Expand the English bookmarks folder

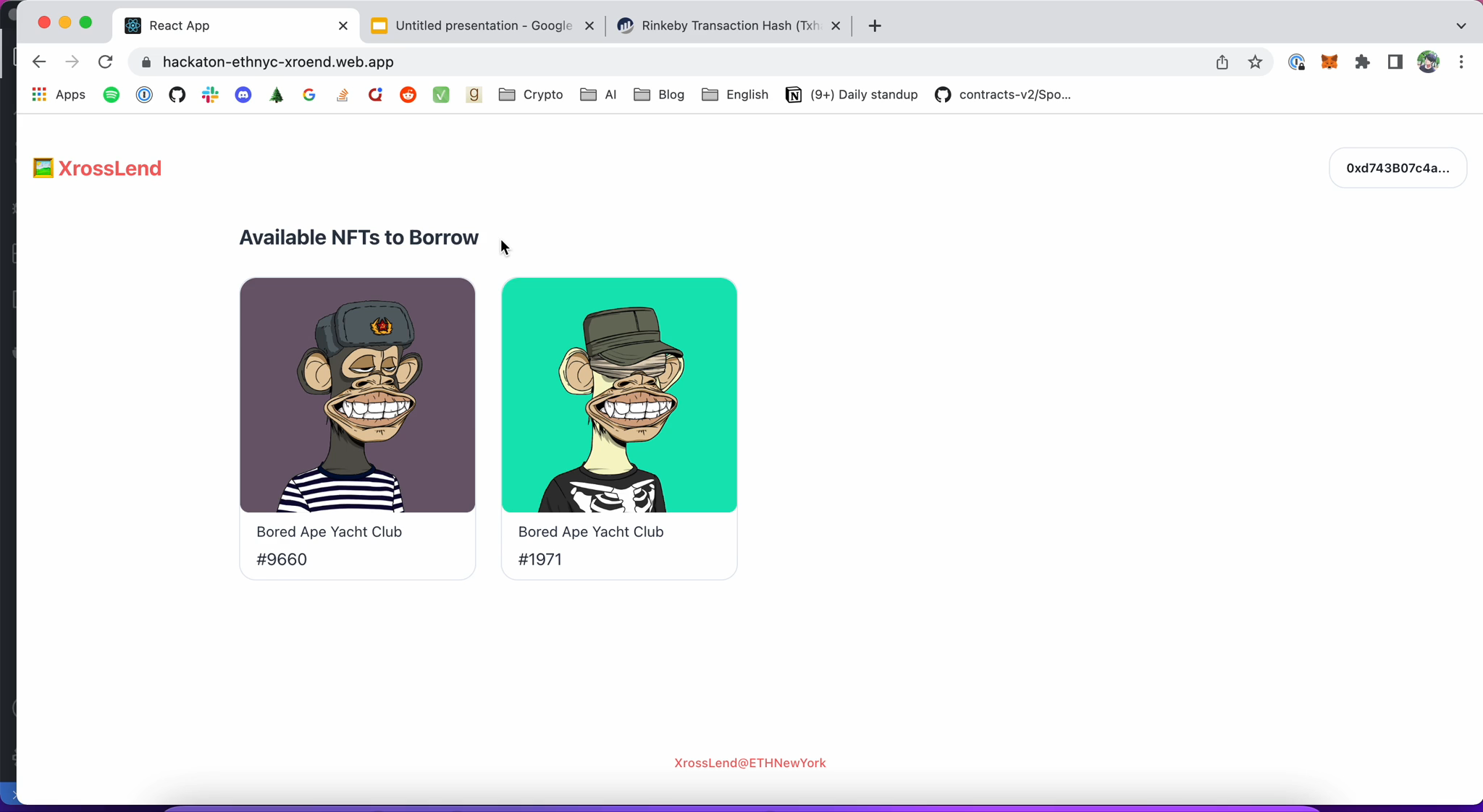pyautogui.click(x=735, y=95)
